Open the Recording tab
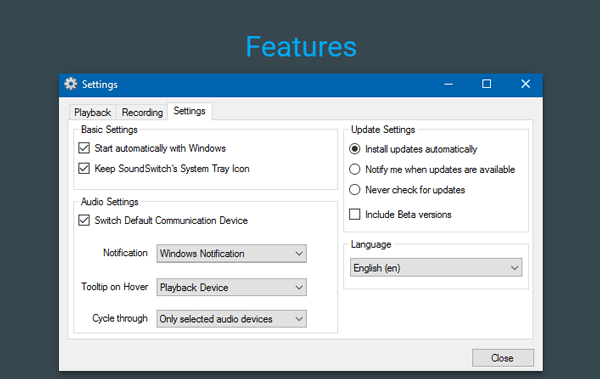 click(142, 112)
